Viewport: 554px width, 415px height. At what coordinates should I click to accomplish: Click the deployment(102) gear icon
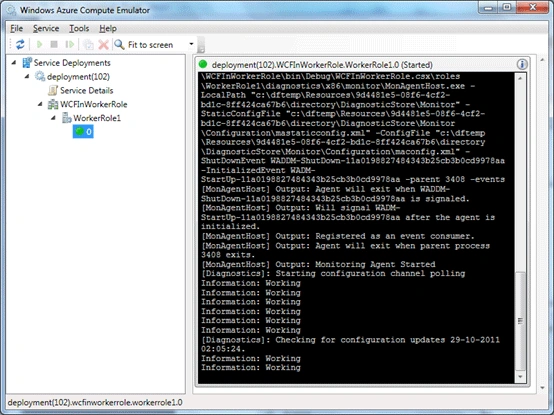click(40, 76)
